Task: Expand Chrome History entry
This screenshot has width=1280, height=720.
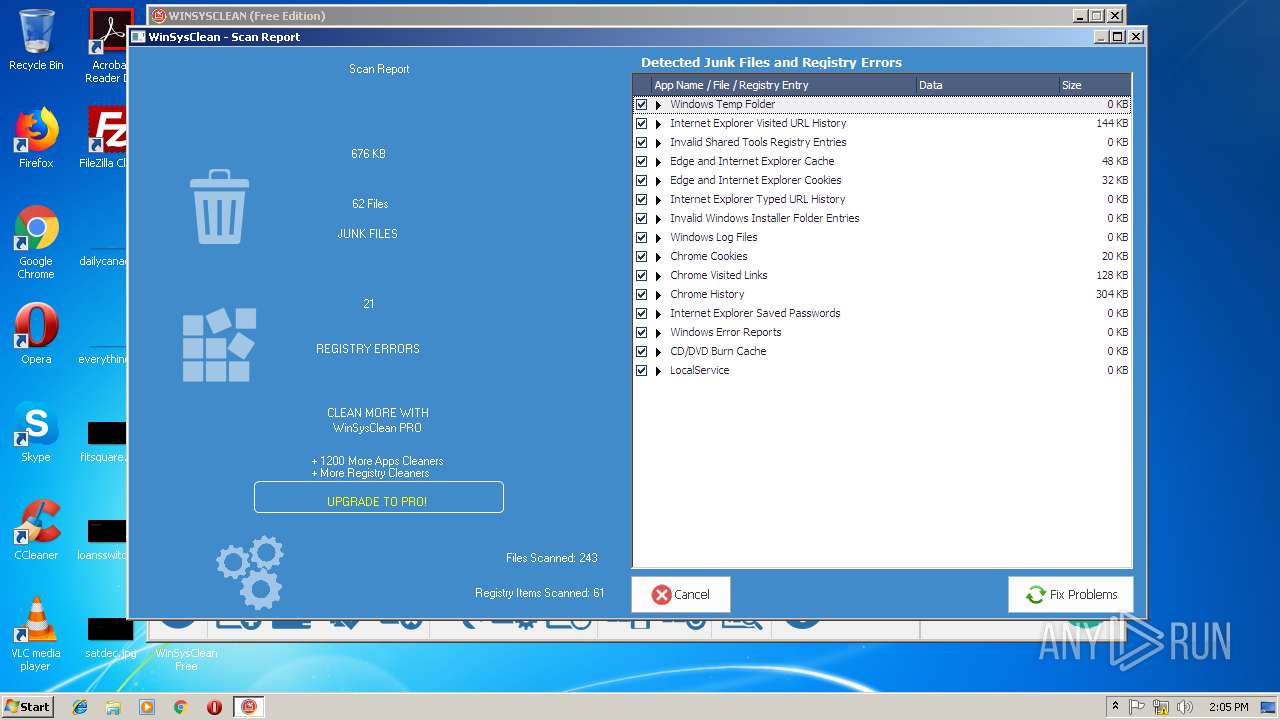Action: coord(658,295)
